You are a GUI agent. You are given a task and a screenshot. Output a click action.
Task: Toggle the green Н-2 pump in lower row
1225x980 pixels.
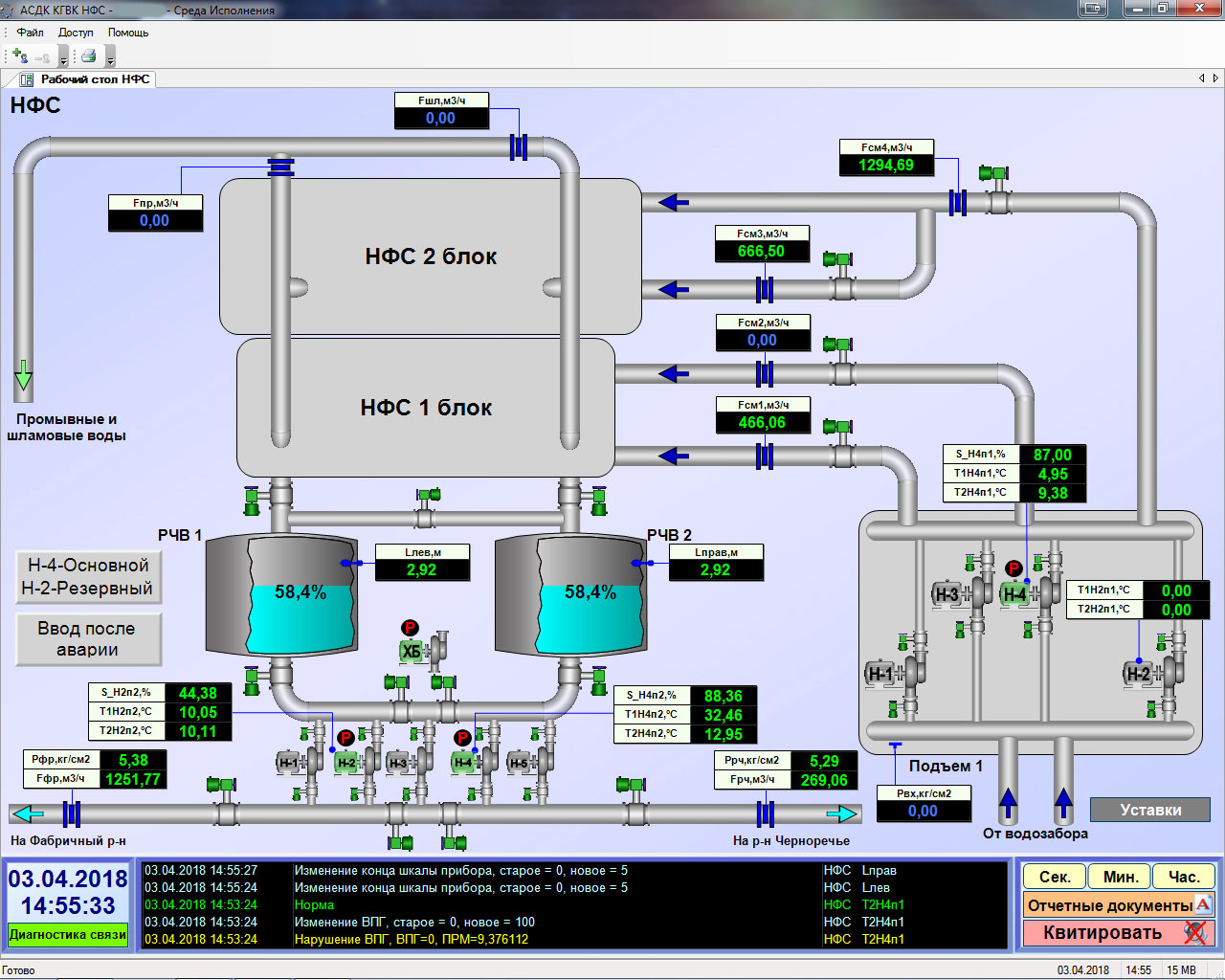(345, 763)
